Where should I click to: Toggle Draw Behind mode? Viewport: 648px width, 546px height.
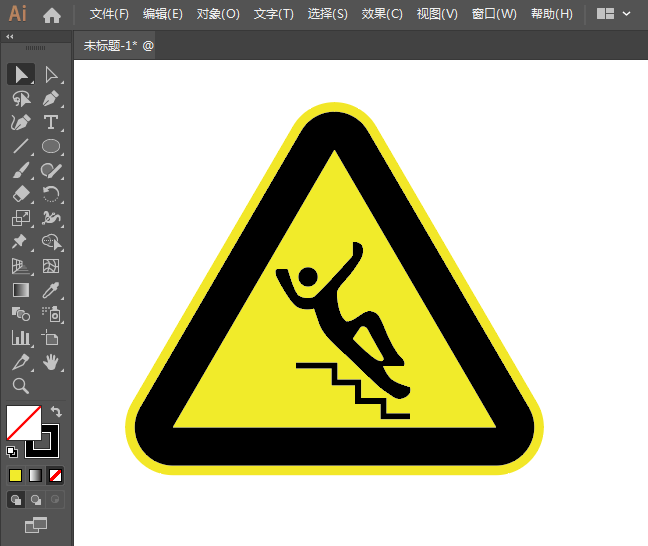tap(36, 500)
